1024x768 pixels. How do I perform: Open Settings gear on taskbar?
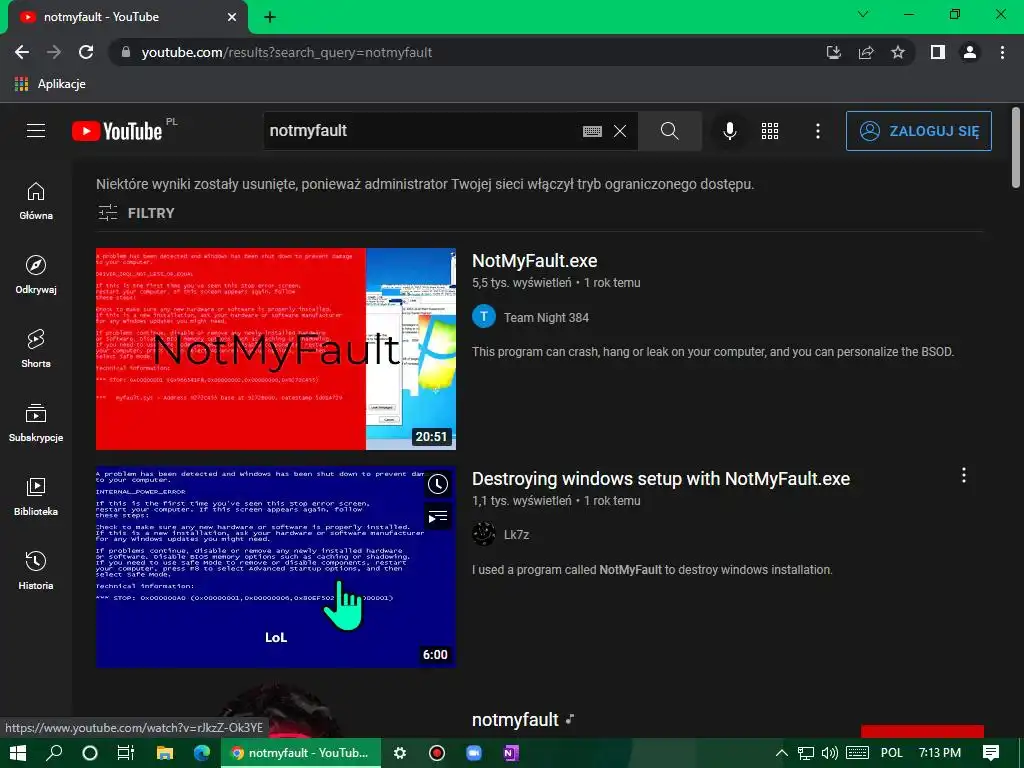[x=400, y=753]
